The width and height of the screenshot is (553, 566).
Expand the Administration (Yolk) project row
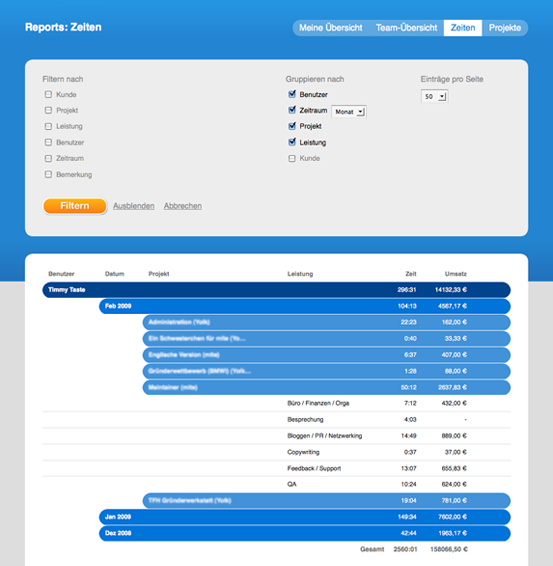pyautogui.click(x=327, y=322)
